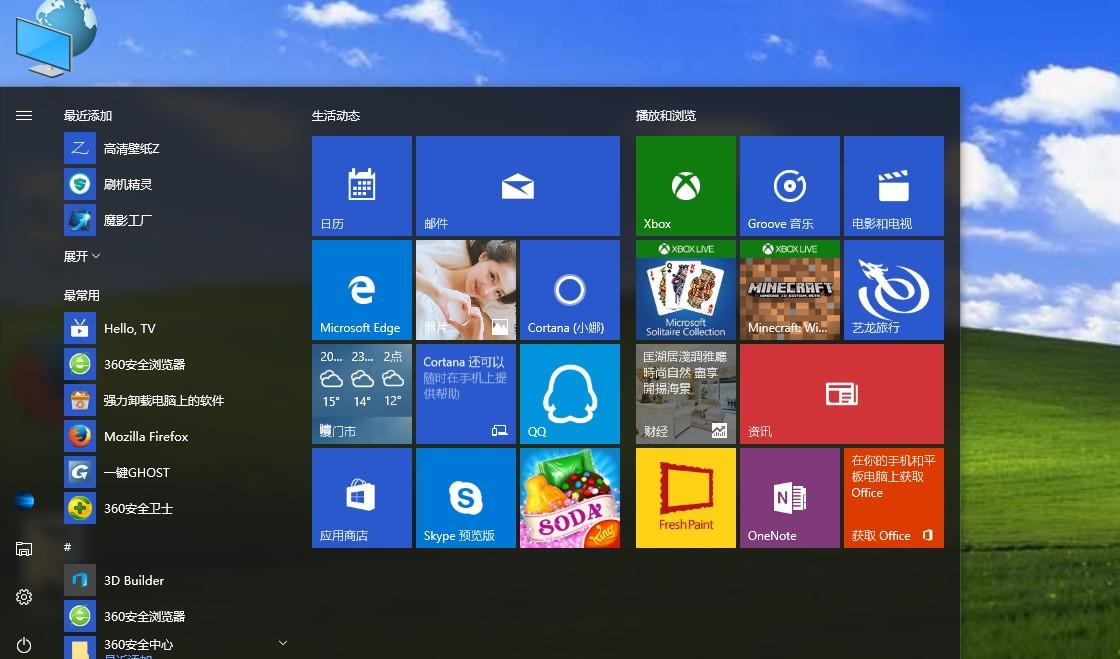
Task: Launch 360安全浏览器 under 最常用
Action: (175, 364)
